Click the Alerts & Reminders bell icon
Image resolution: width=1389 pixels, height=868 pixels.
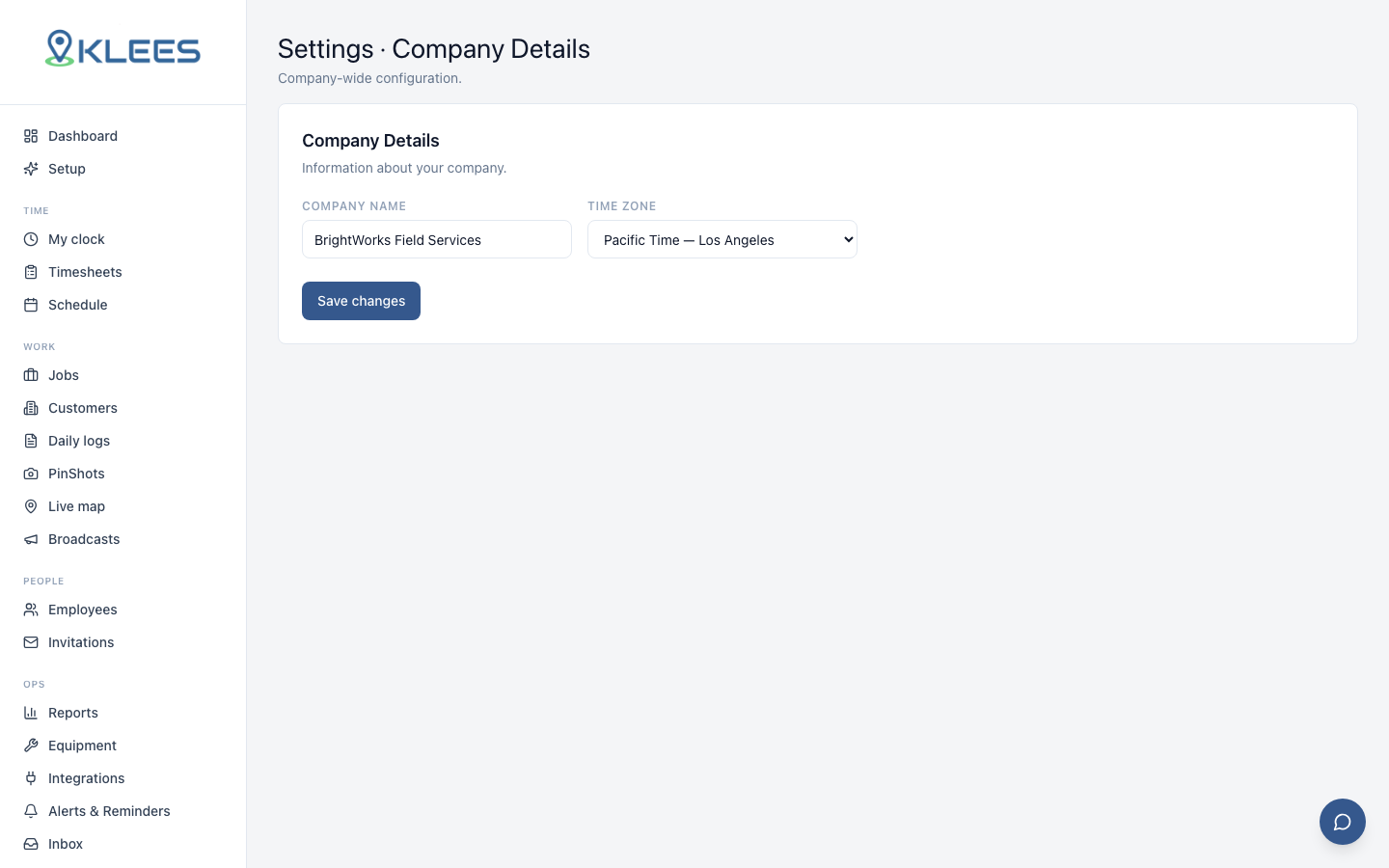(31, 811)
